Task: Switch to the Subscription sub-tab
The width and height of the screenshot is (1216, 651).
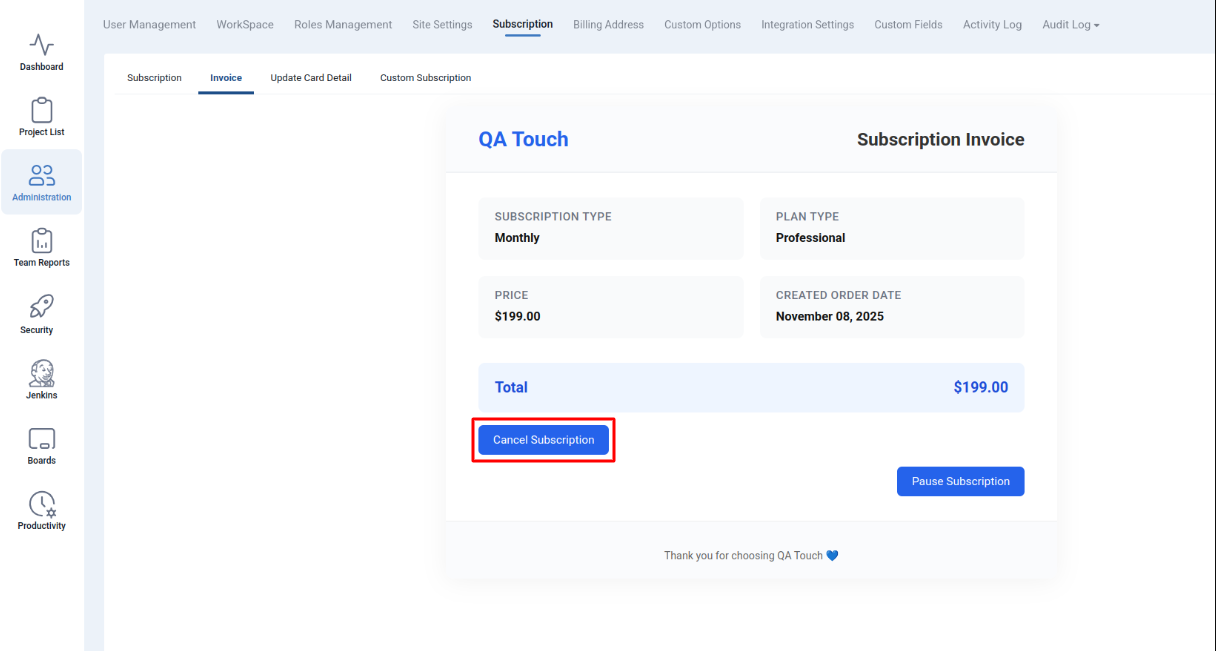Action: tap(154, 78)
